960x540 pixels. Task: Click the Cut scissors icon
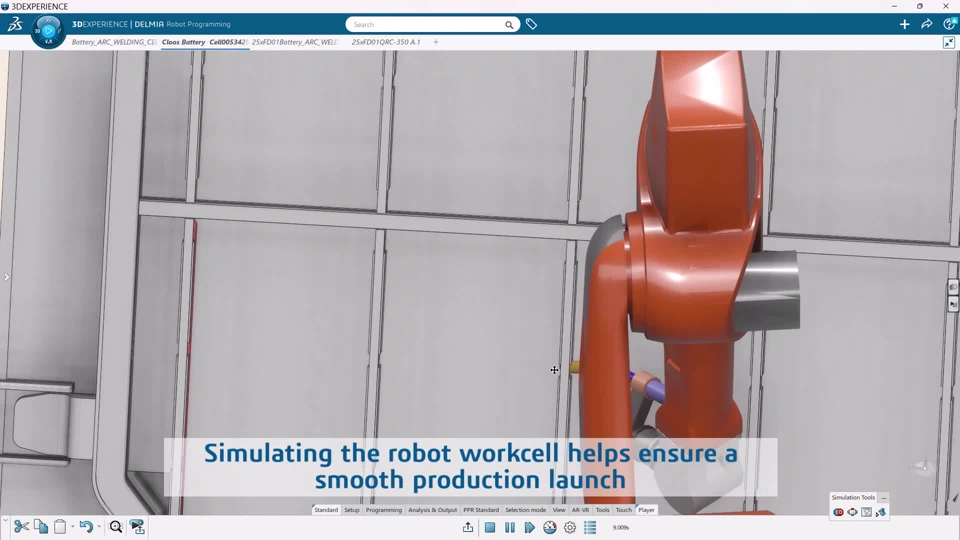21,527
